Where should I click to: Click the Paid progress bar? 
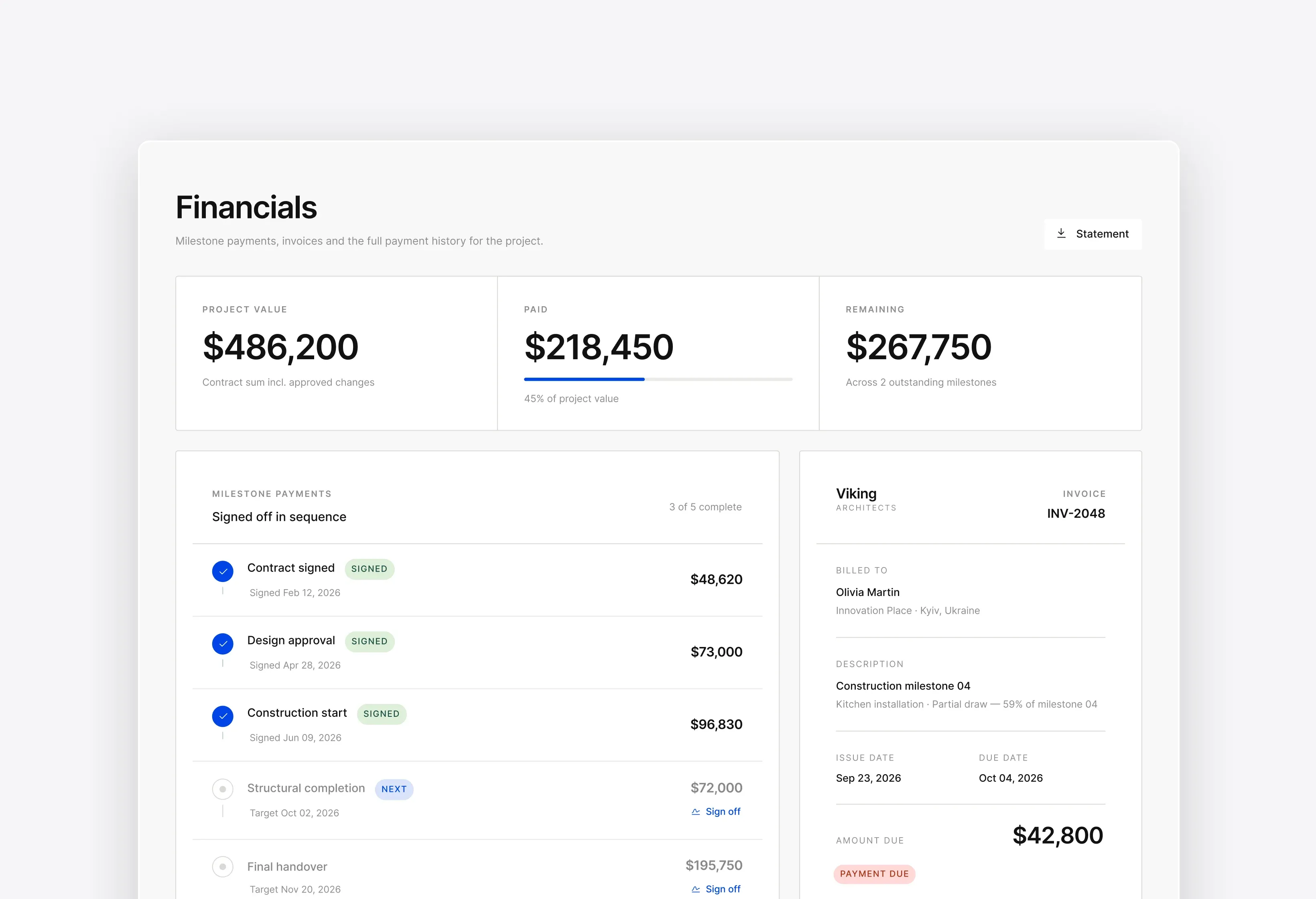(658, 379)
